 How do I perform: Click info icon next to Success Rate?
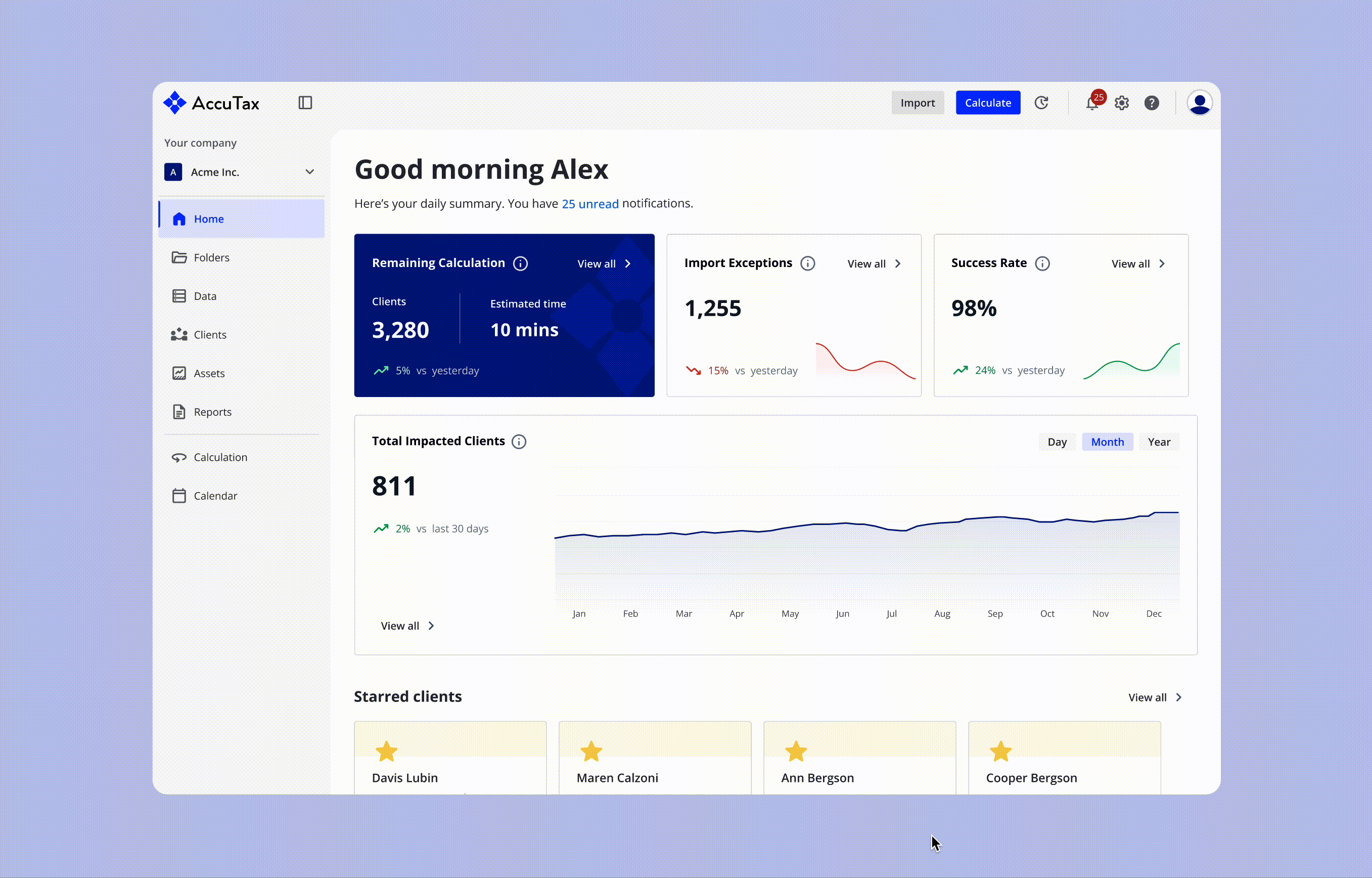1042,264
